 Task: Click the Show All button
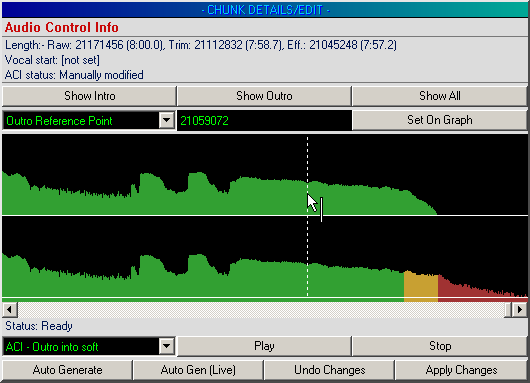439,96
